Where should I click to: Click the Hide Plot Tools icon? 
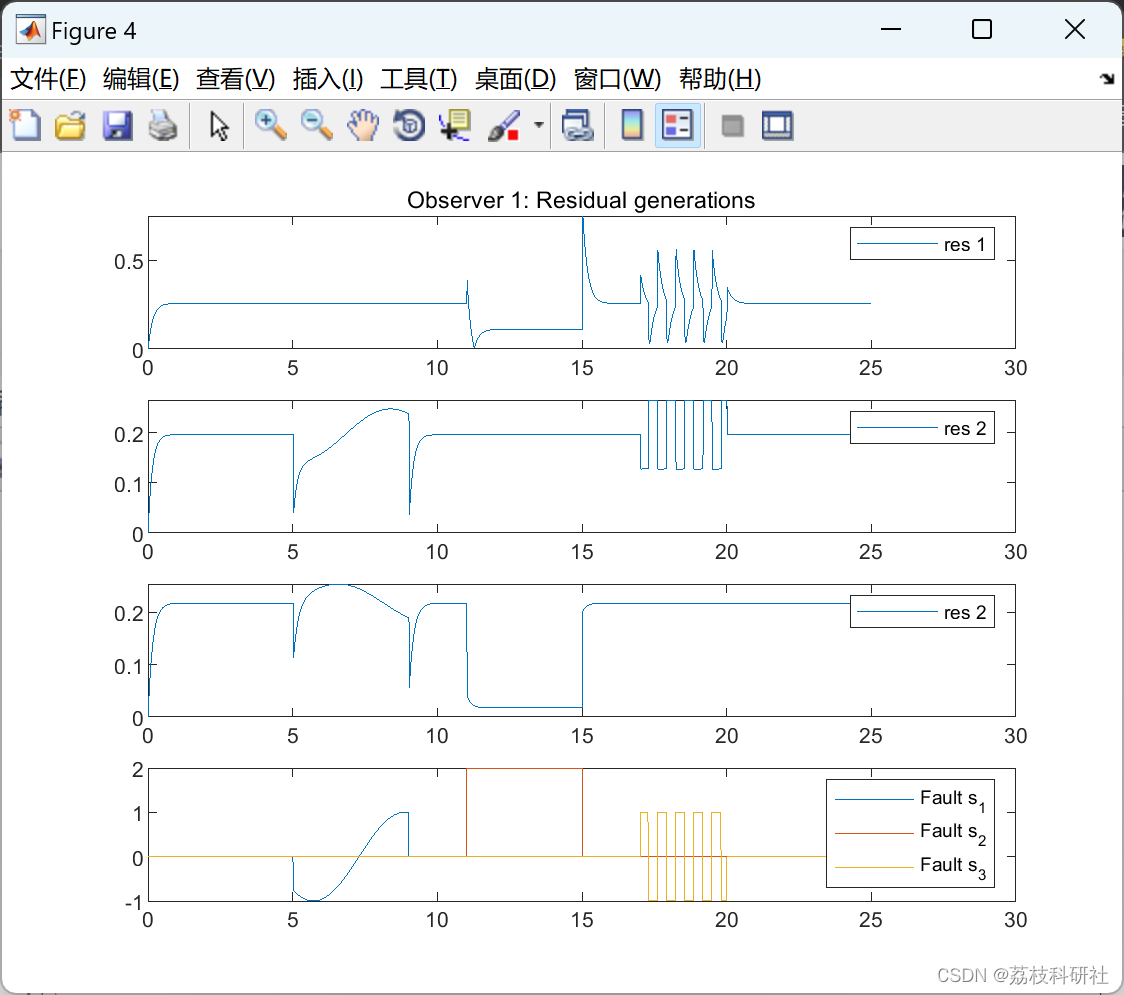pos(732,126)
